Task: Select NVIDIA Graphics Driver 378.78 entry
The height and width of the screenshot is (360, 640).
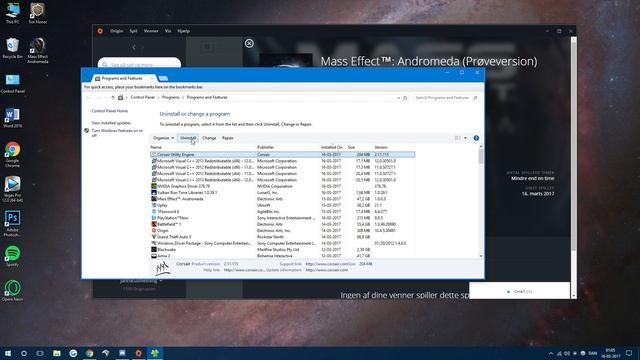Action: click(x=282, y=186)
